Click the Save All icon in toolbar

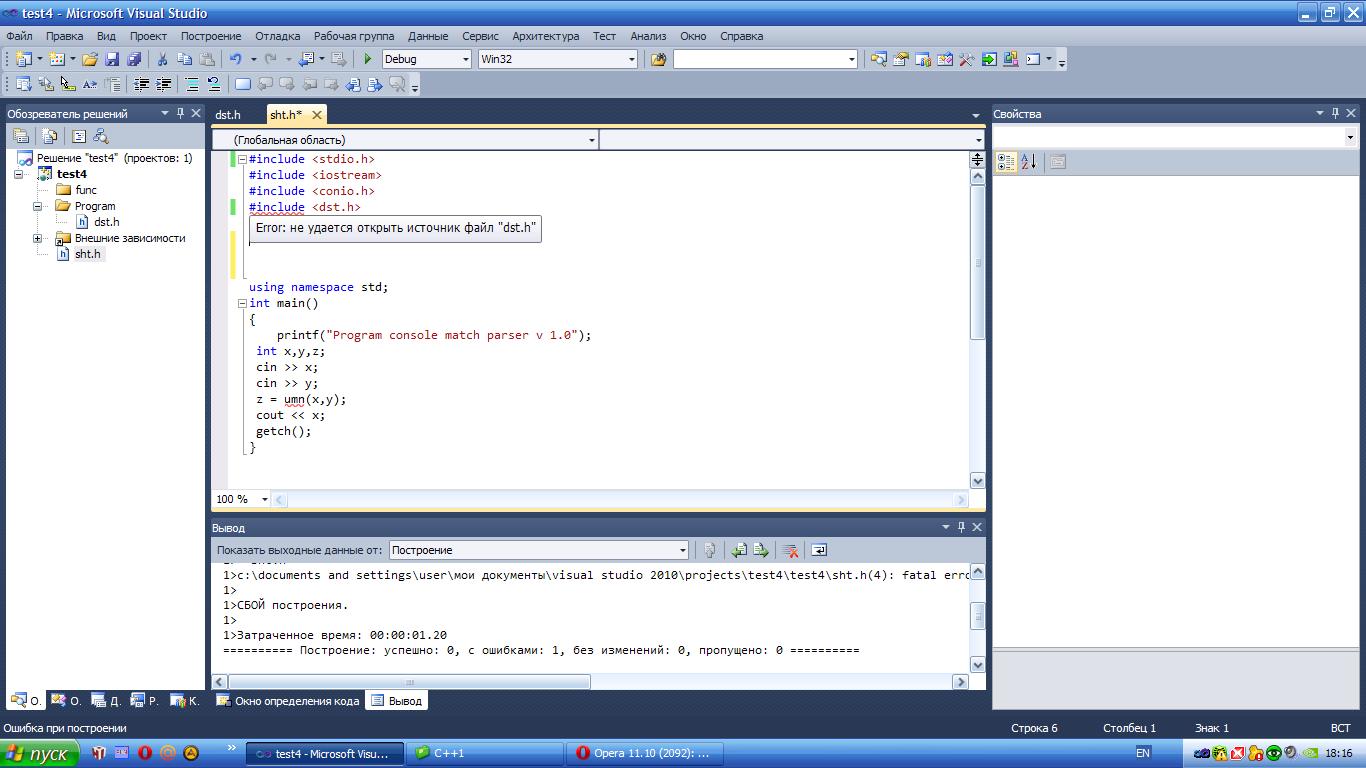click(133, 59)
